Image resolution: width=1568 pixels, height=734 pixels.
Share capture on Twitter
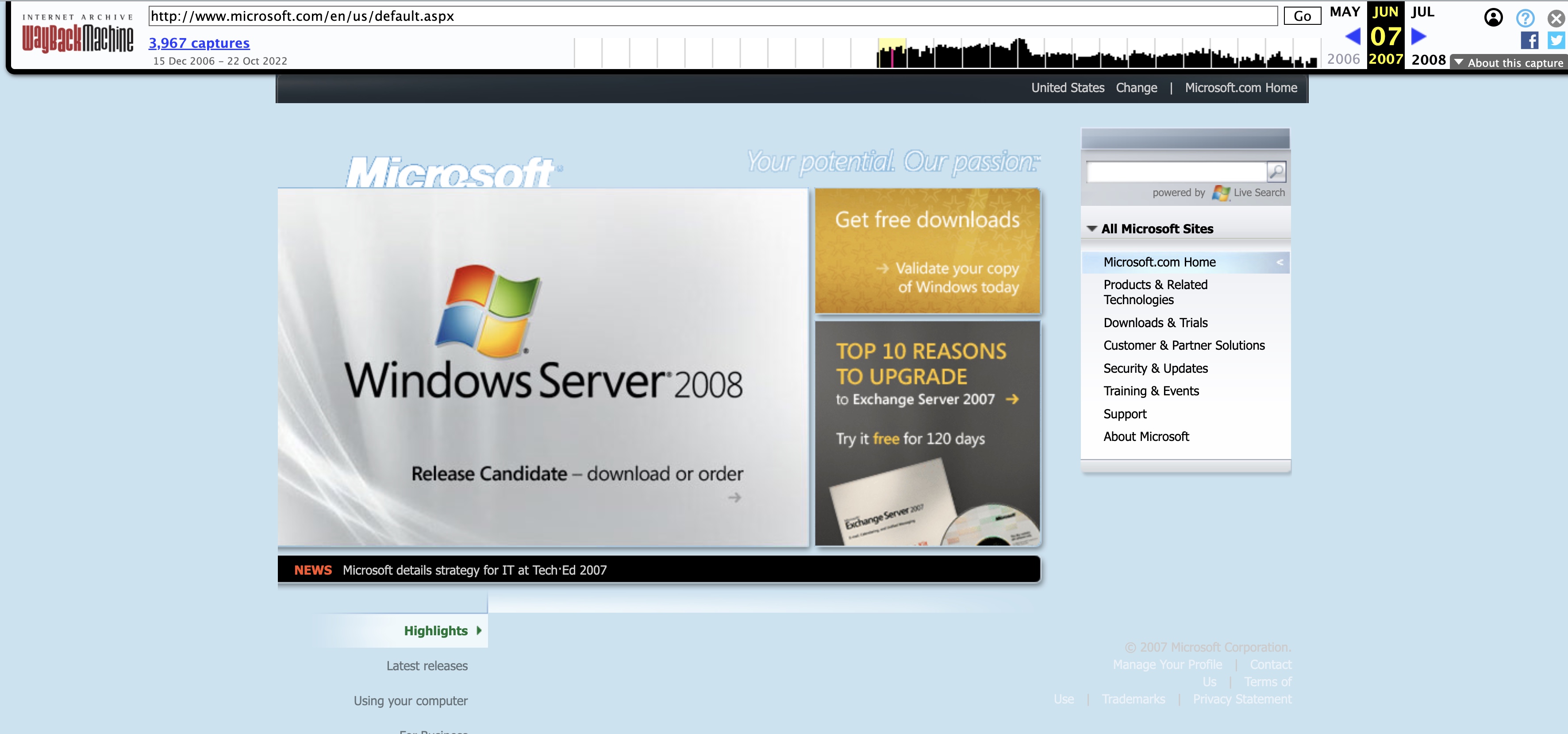coord(1556,40)
